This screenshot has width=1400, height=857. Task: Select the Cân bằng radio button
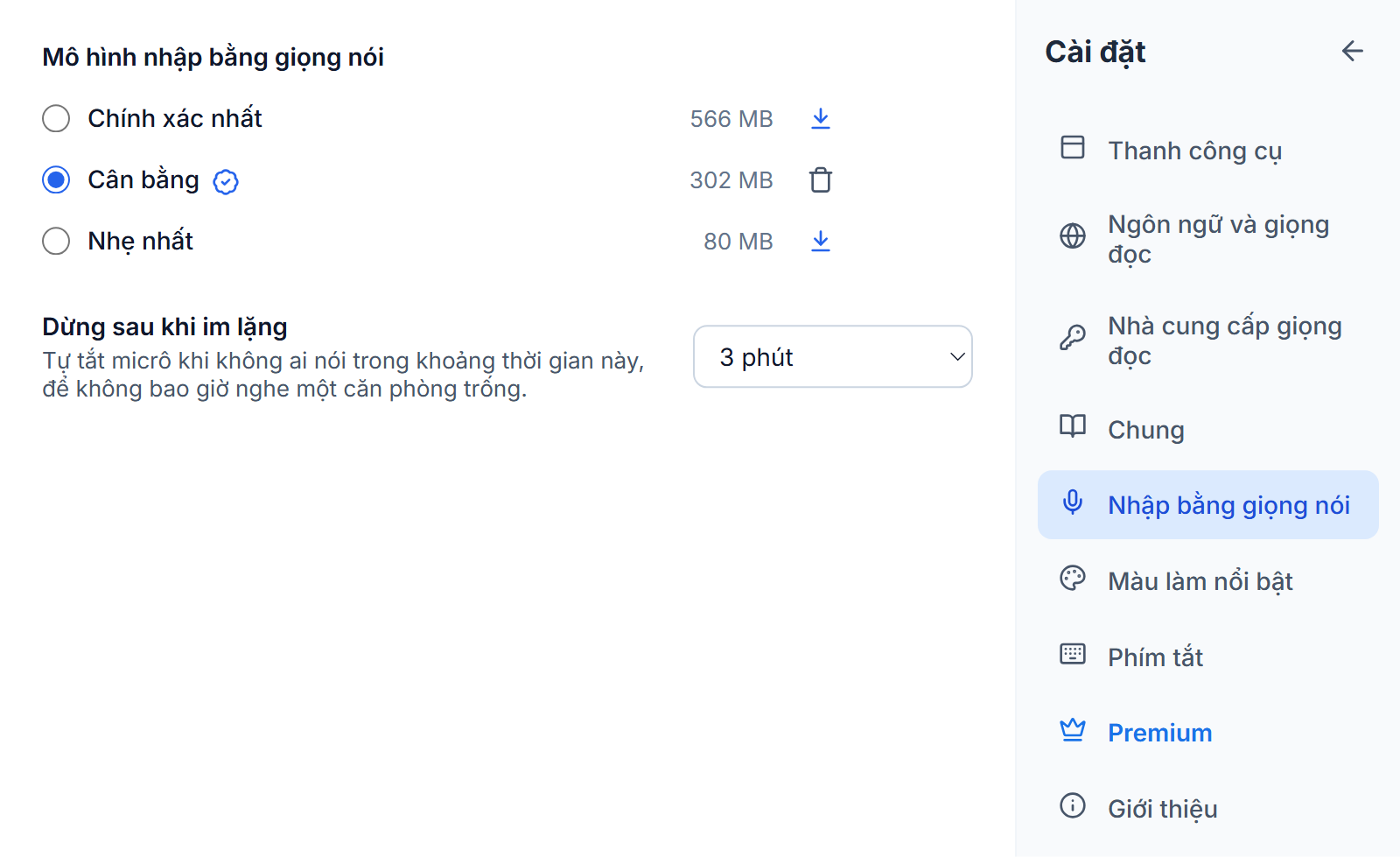(x=56, y=180)
